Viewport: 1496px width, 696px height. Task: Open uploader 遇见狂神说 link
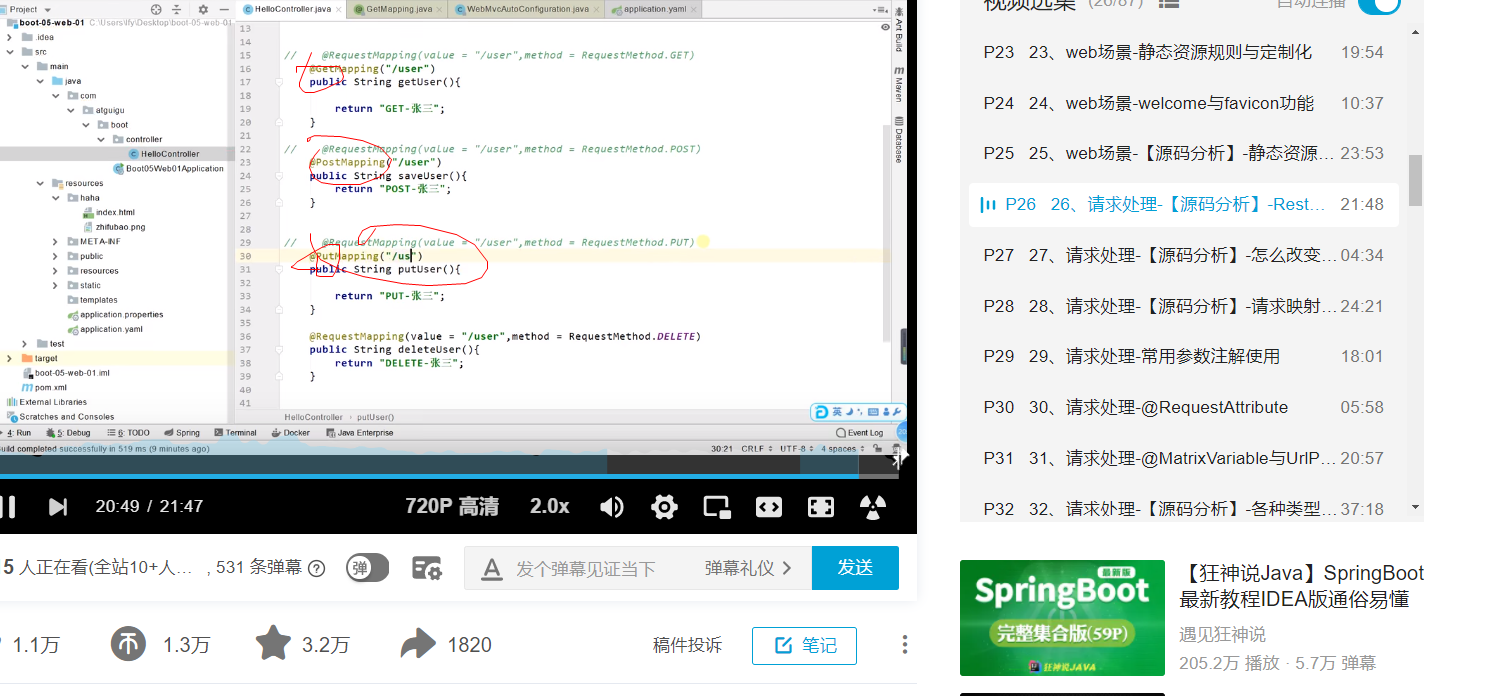(1222, 634)
